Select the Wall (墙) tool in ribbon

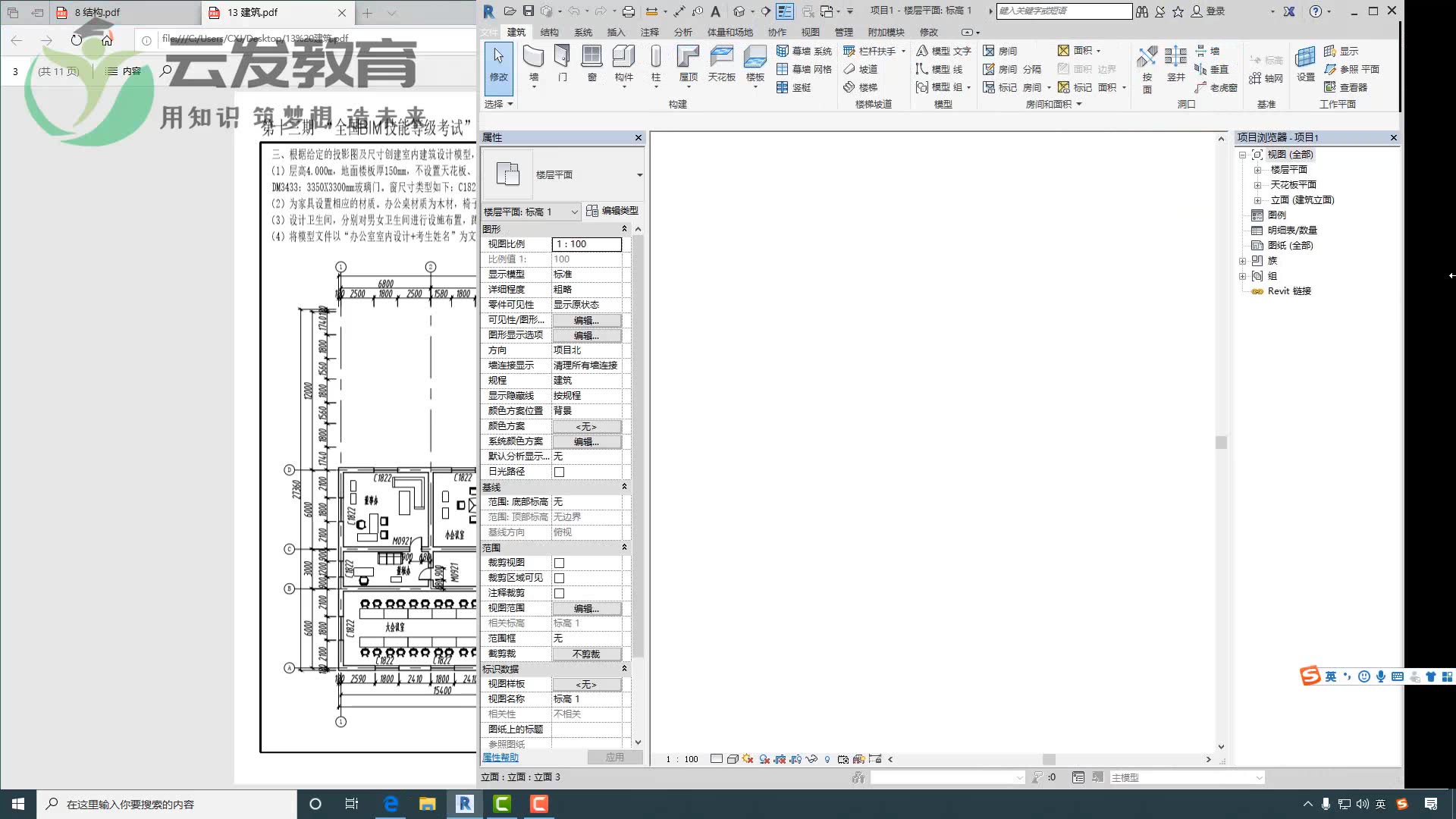[533, 62]
